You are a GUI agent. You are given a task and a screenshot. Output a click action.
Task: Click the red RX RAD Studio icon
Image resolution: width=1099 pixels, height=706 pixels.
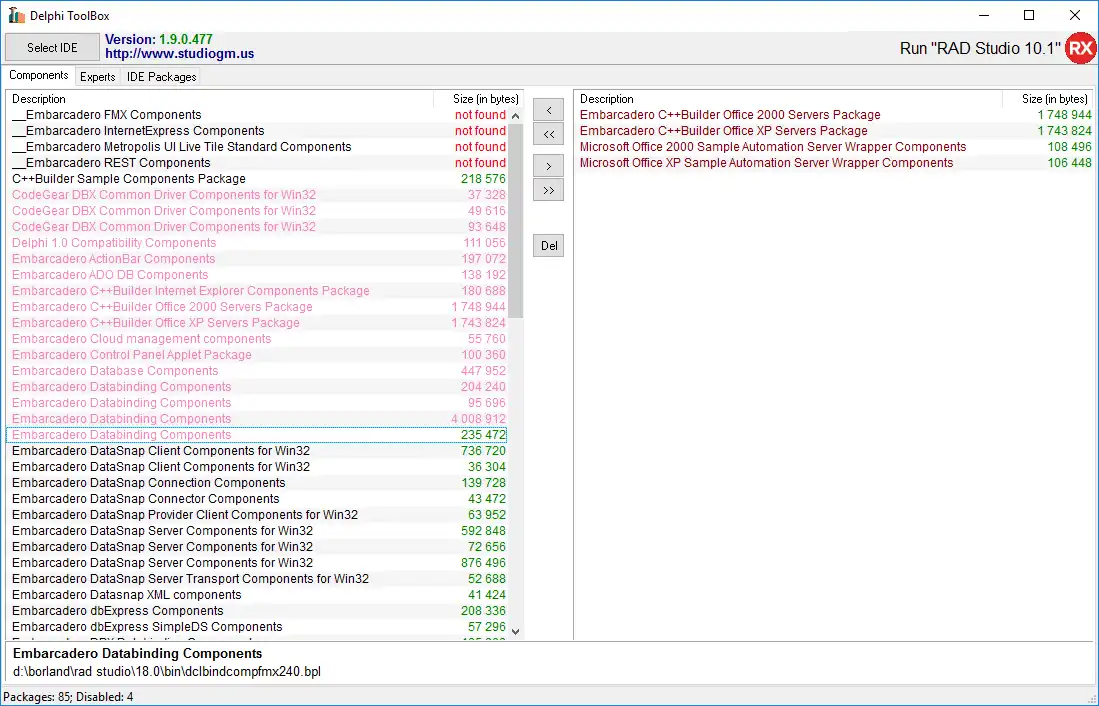(1081, 48)
